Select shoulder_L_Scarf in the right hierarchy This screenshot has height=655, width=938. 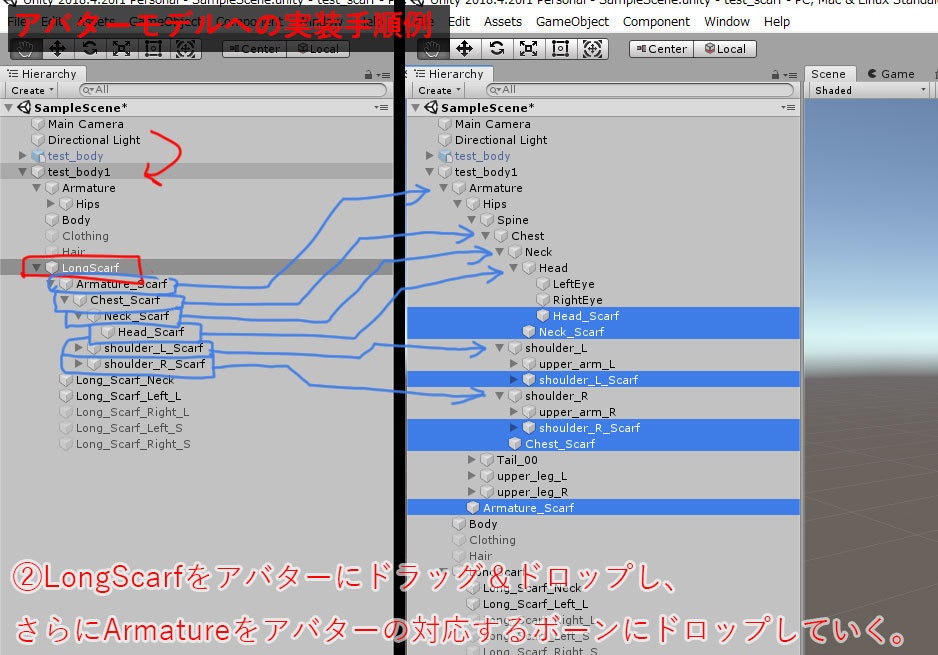[x=603, y=379]
